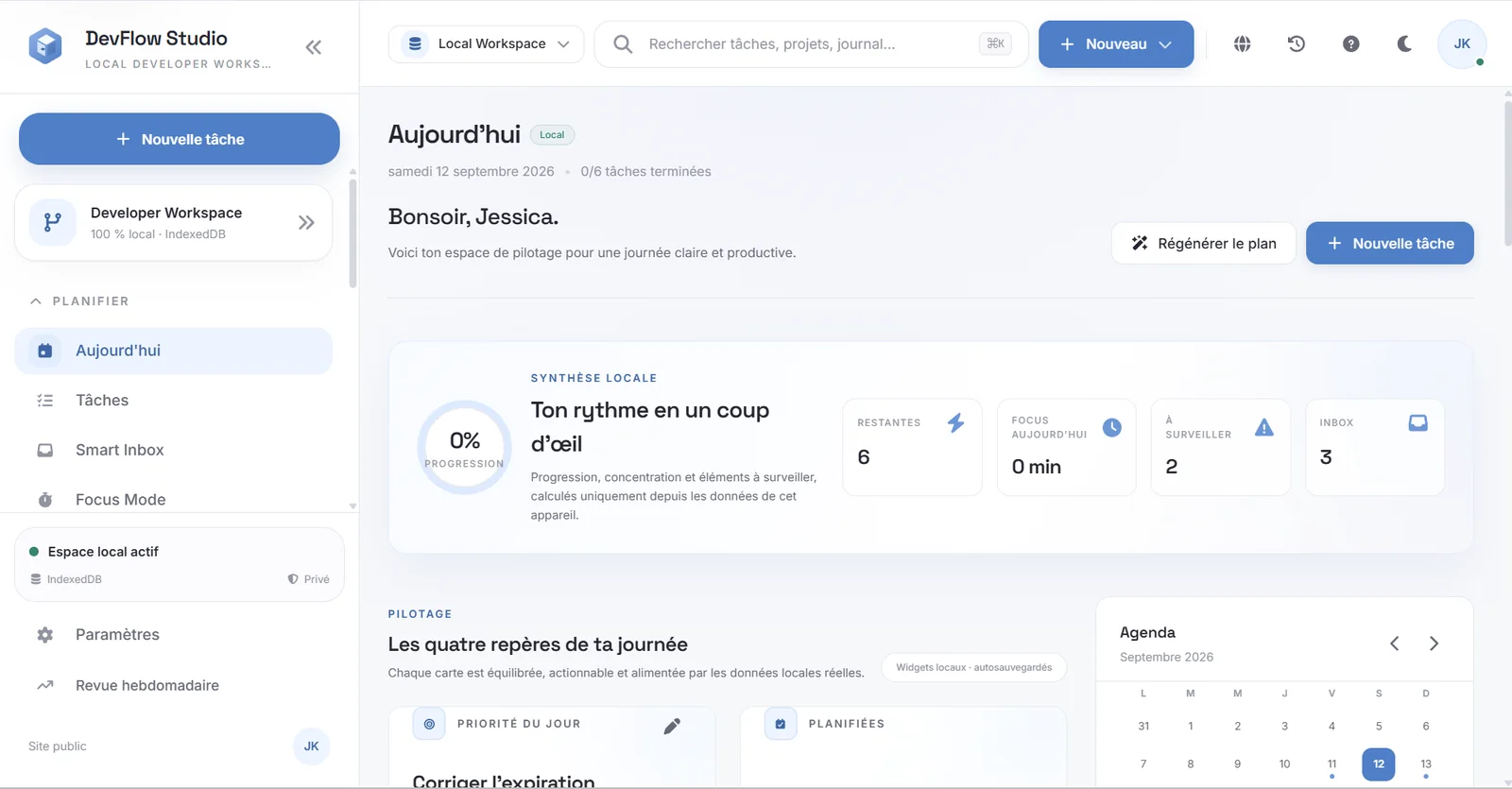Click the search magnifier icon
Viewport: 1512px width, 789px height.
[623, 43]
